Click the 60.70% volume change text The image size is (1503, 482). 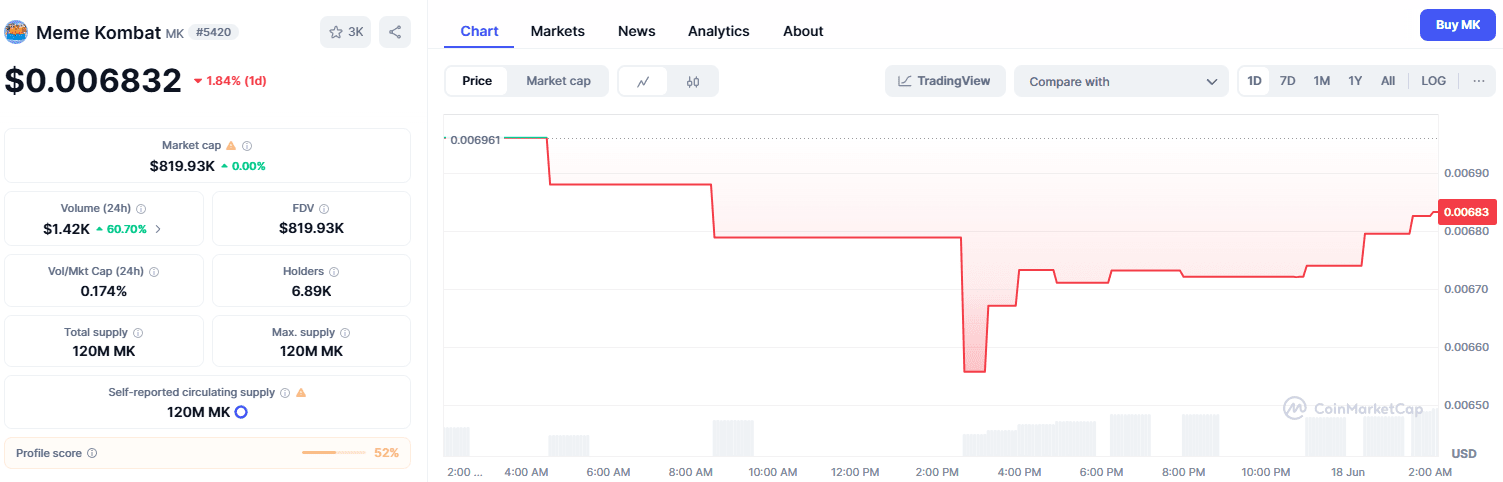127,229
